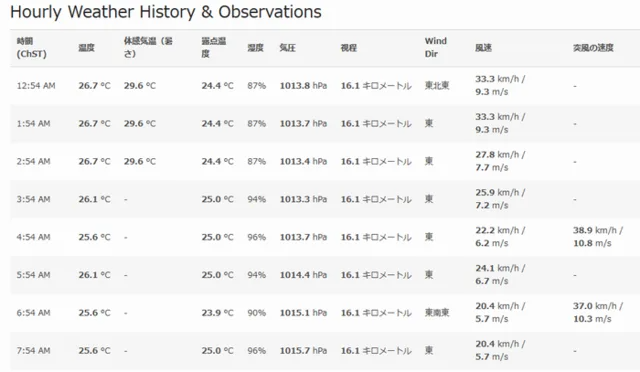Click the 94% humidity at 3:54 AM

[256, 199]
